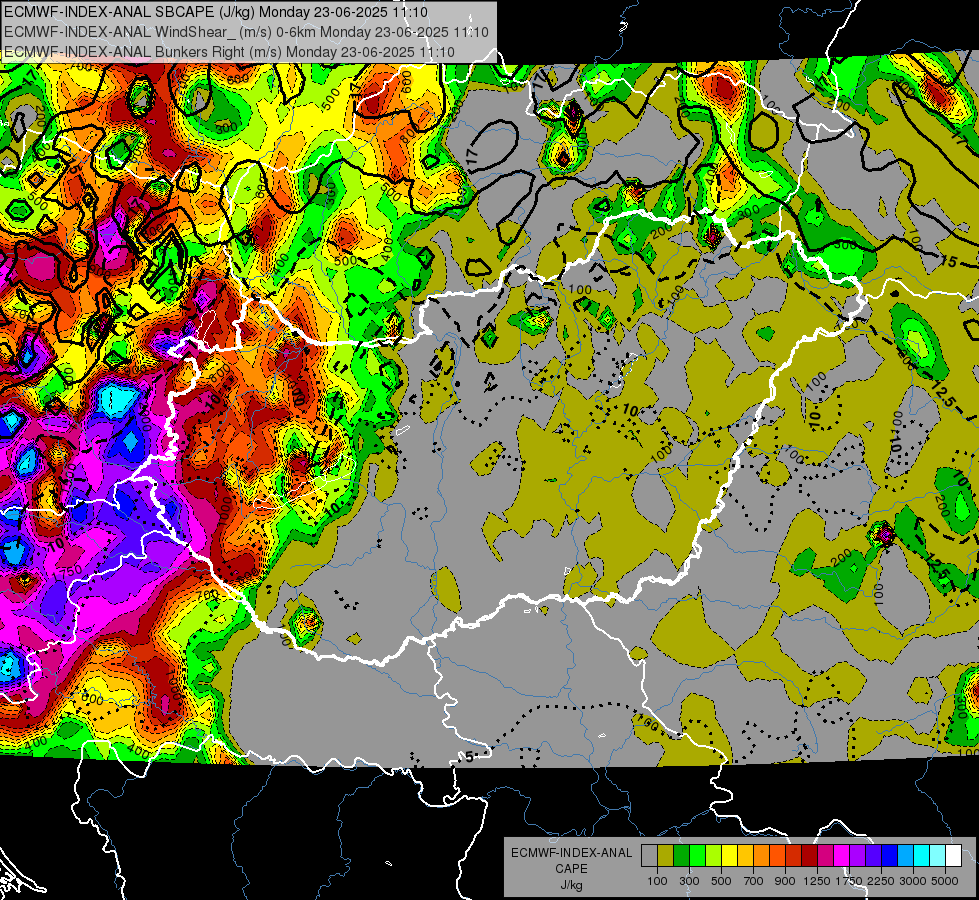This screenshot has height=900, width=979.
Task: Click 'ECMWF-INDEX-ANAL' title in the legend box
Action: (x=571, y=853)
